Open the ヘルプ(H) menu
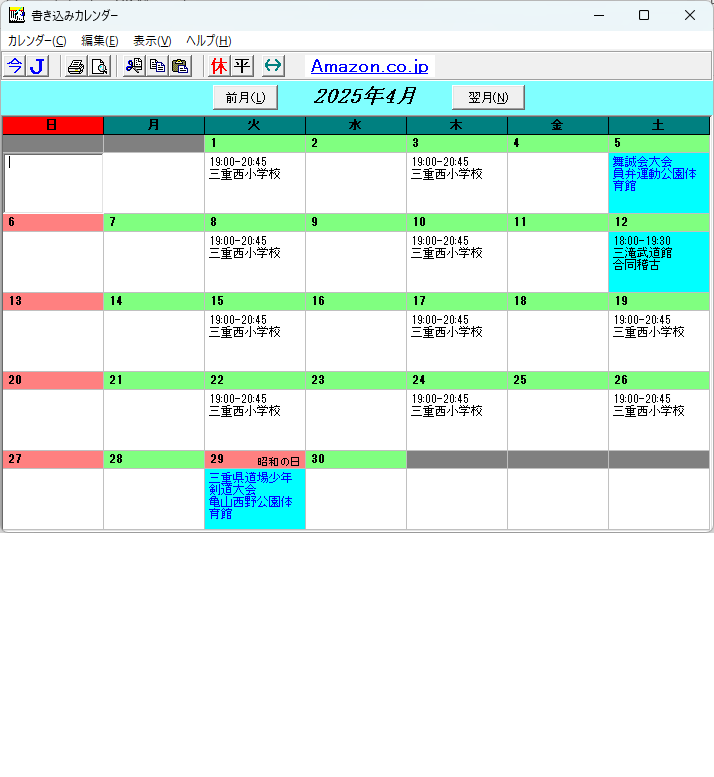The image size is (714, 777). pyautogui.click(x=208, y=41)
